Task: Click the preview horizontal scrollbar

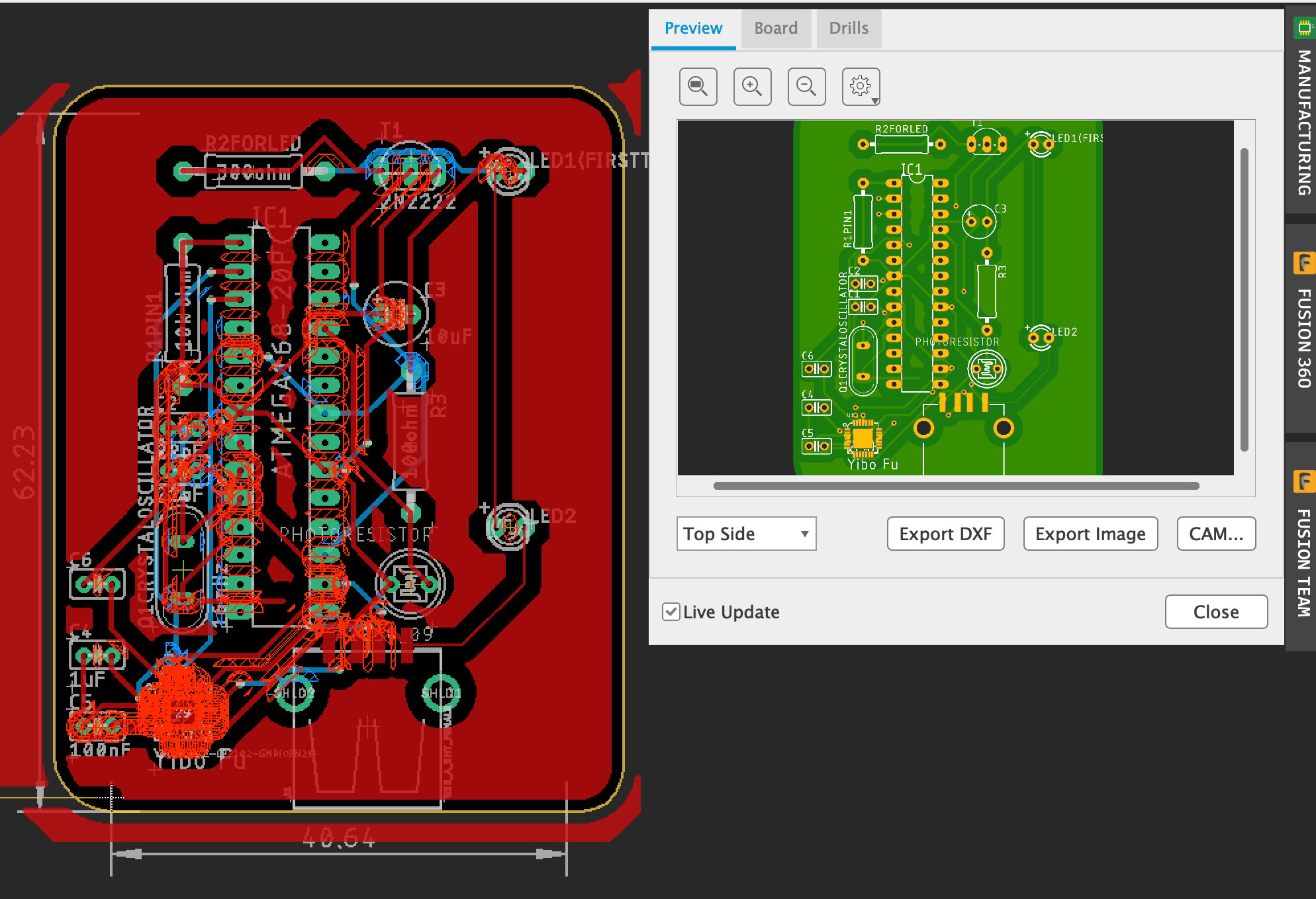Action: pyautogui.click(x=956, y=486)
